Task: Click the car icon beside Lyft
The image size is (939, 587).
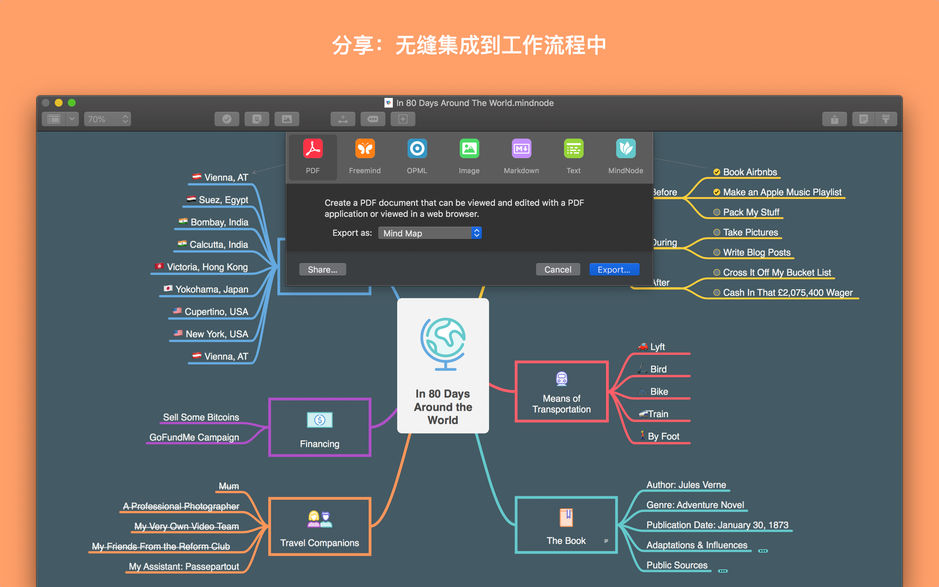Action: (643, 346)
